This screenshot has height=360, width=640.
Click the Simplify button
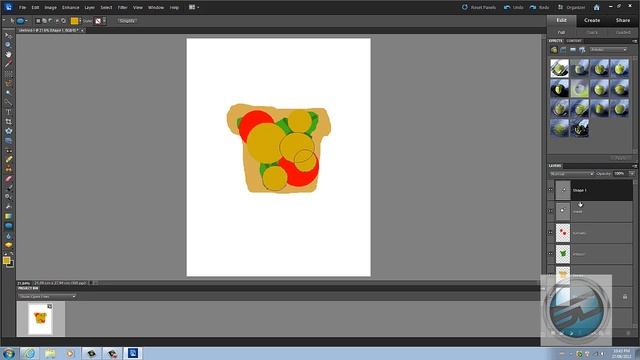[x=127, y=20]
